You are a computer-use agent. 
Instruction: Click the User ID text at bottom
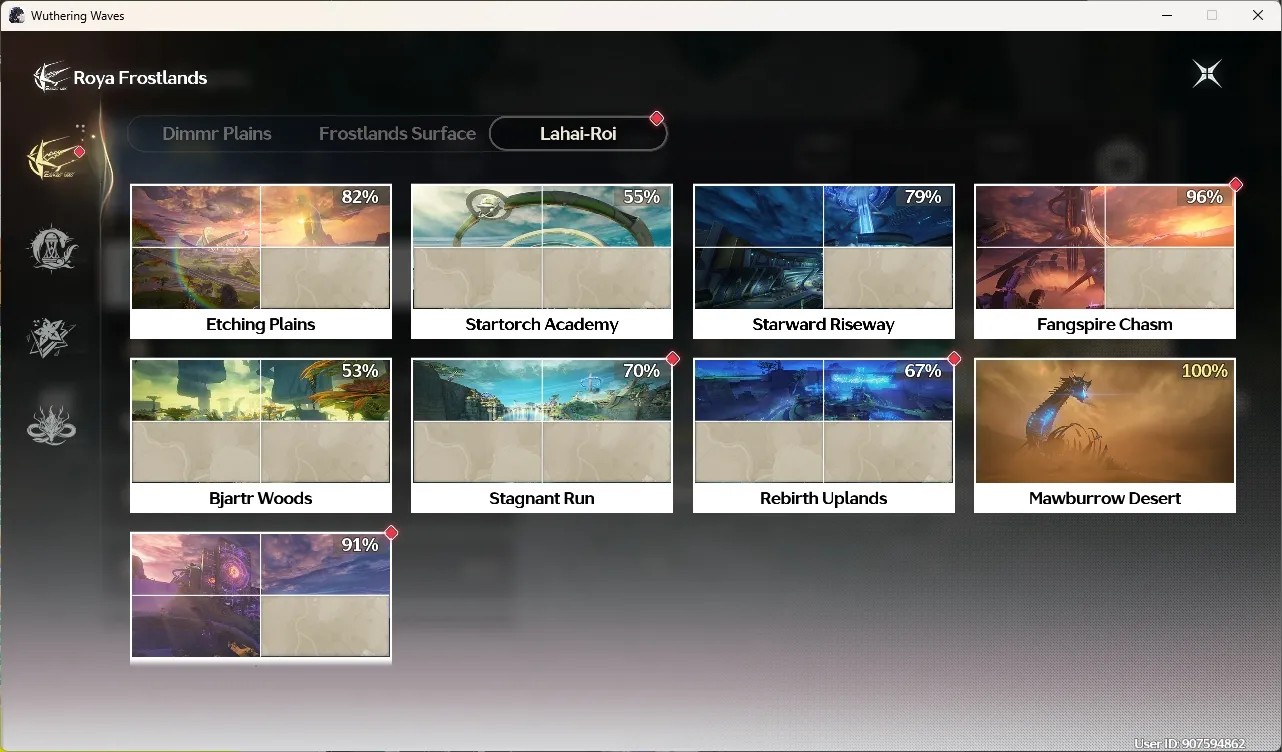tap(1190, 744)
